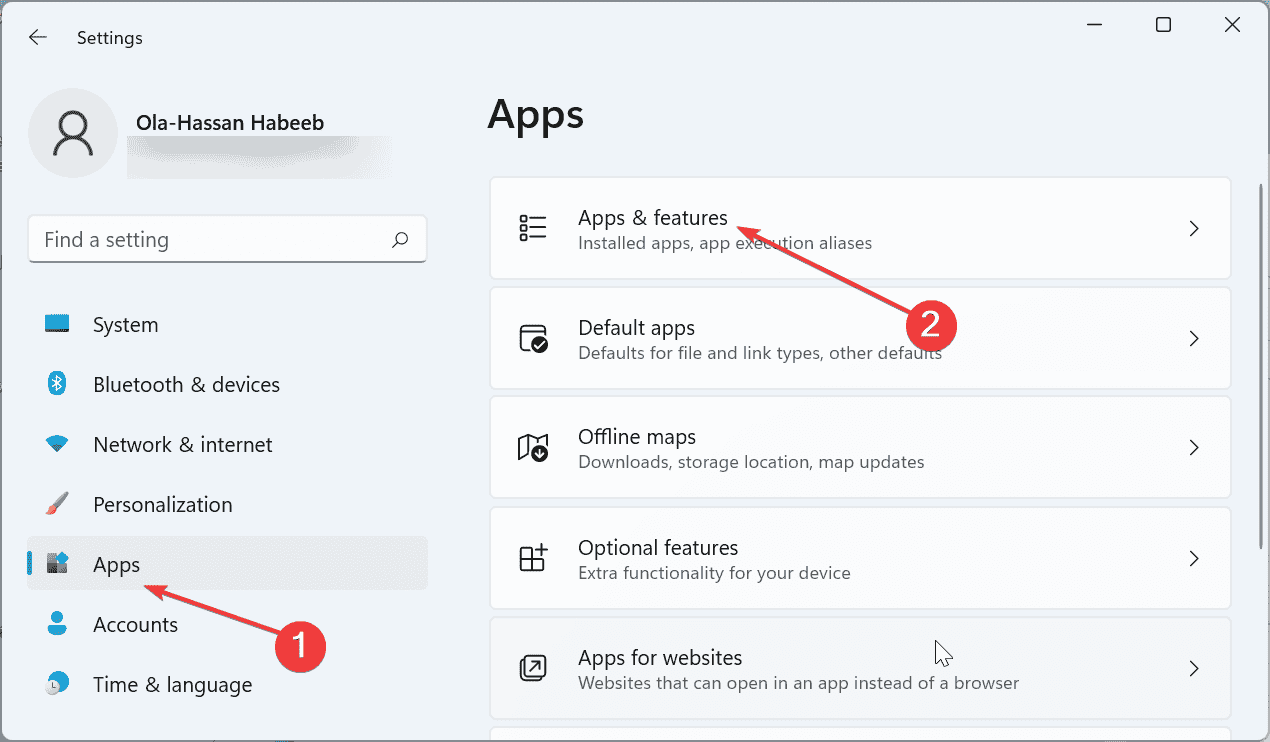
Task: Select System in the sidebar
Action: coord(125,324)
